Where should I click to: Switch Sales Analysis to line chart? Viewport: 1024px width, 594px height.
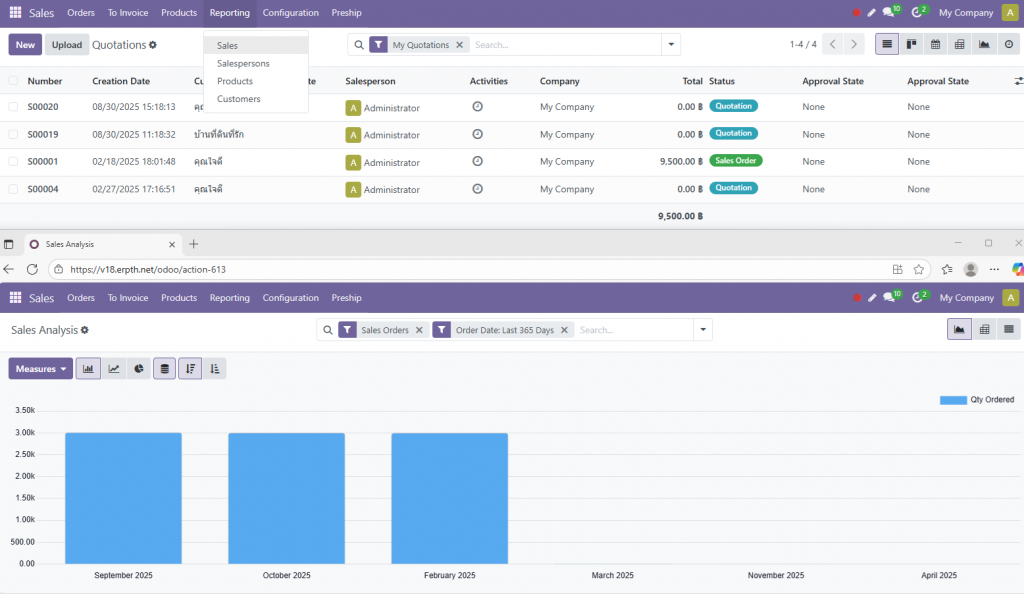pos(114,369)
